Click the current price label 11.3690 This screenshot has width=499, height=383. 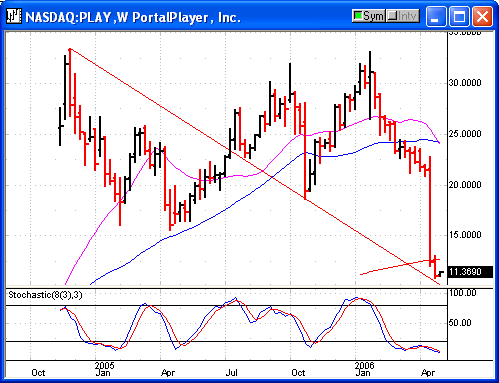click(x=470, y=272)
